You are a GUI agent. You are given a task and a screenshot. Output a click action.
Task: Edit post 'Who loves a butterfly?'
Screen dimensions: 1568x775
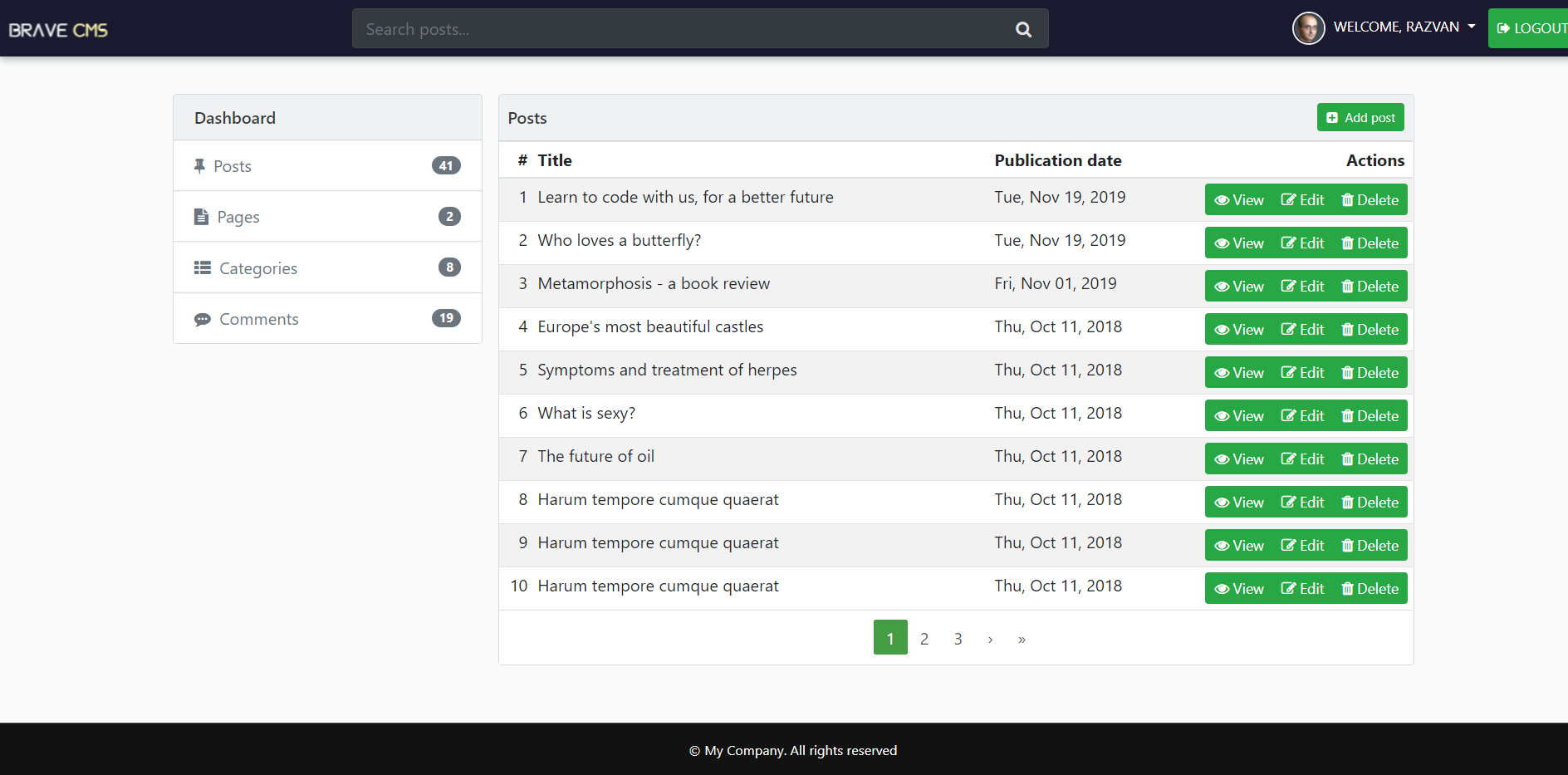[x=1302, y=243]
